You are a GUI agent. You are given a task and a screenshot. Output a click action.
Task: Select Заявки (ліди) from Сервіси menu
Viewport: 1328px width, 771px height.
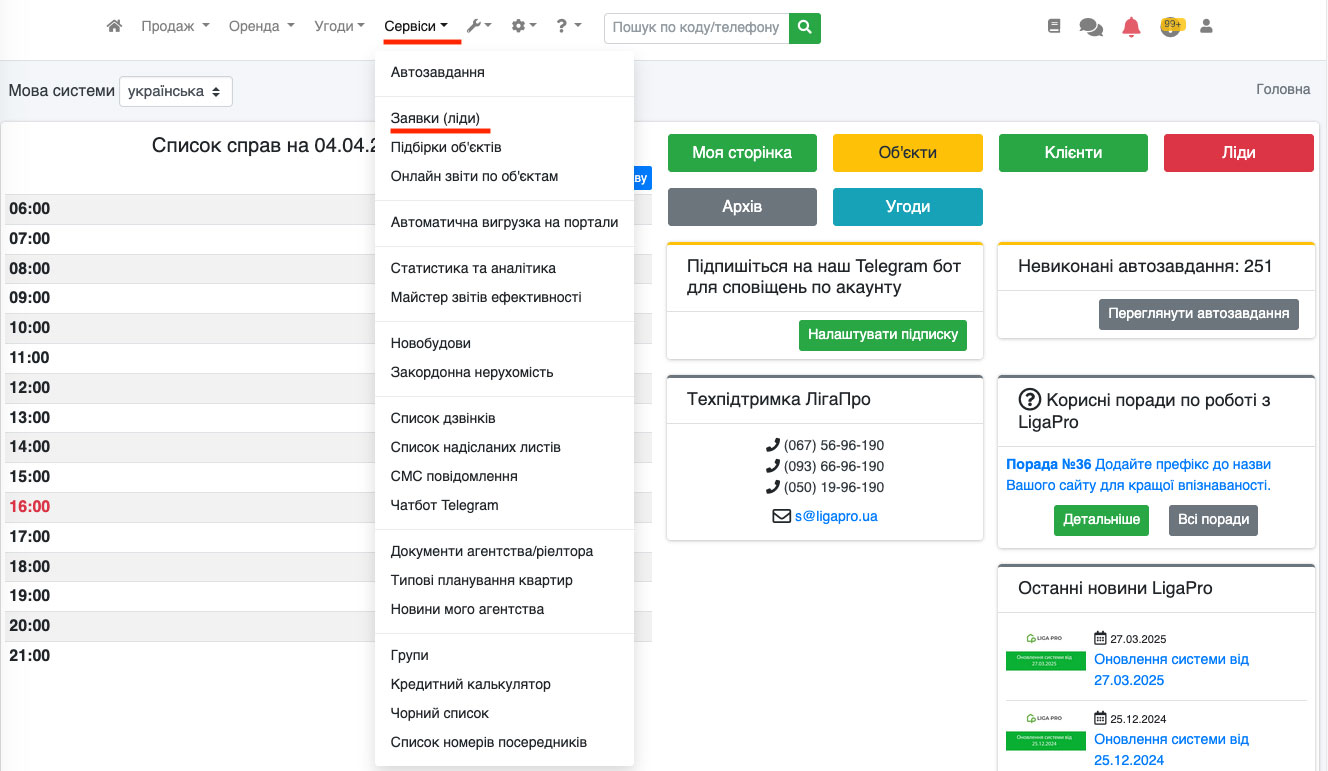(441, 118)
